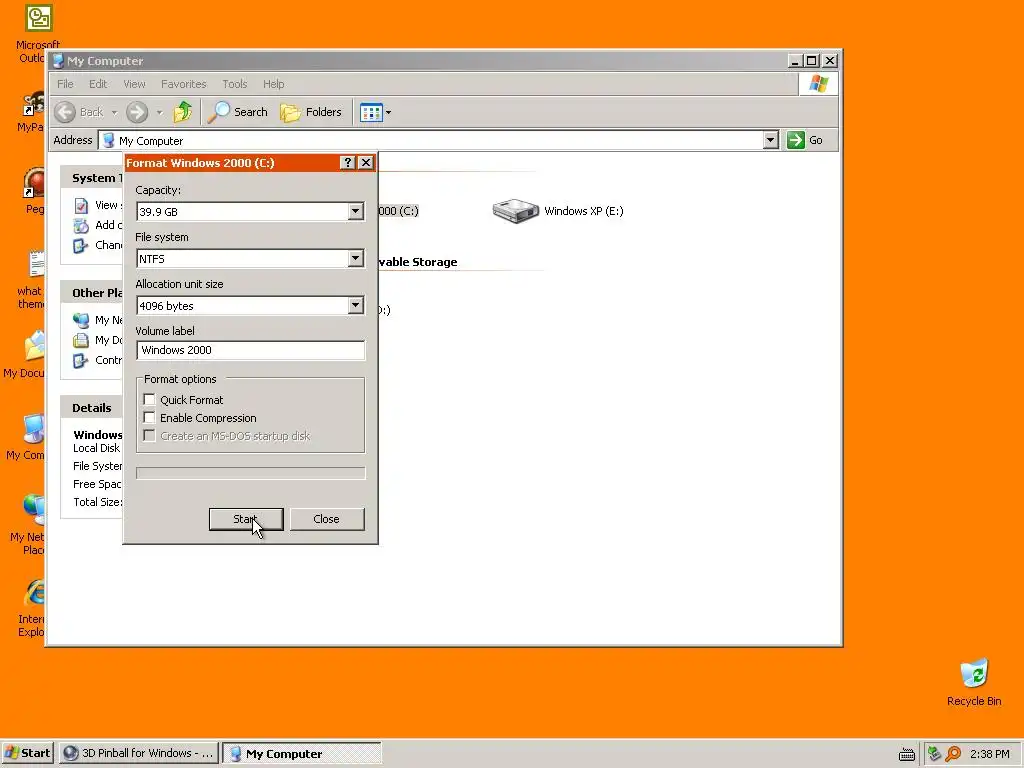Select Microsoft Outlook desktop icon
1024x768 pixels.
[38, 18]
